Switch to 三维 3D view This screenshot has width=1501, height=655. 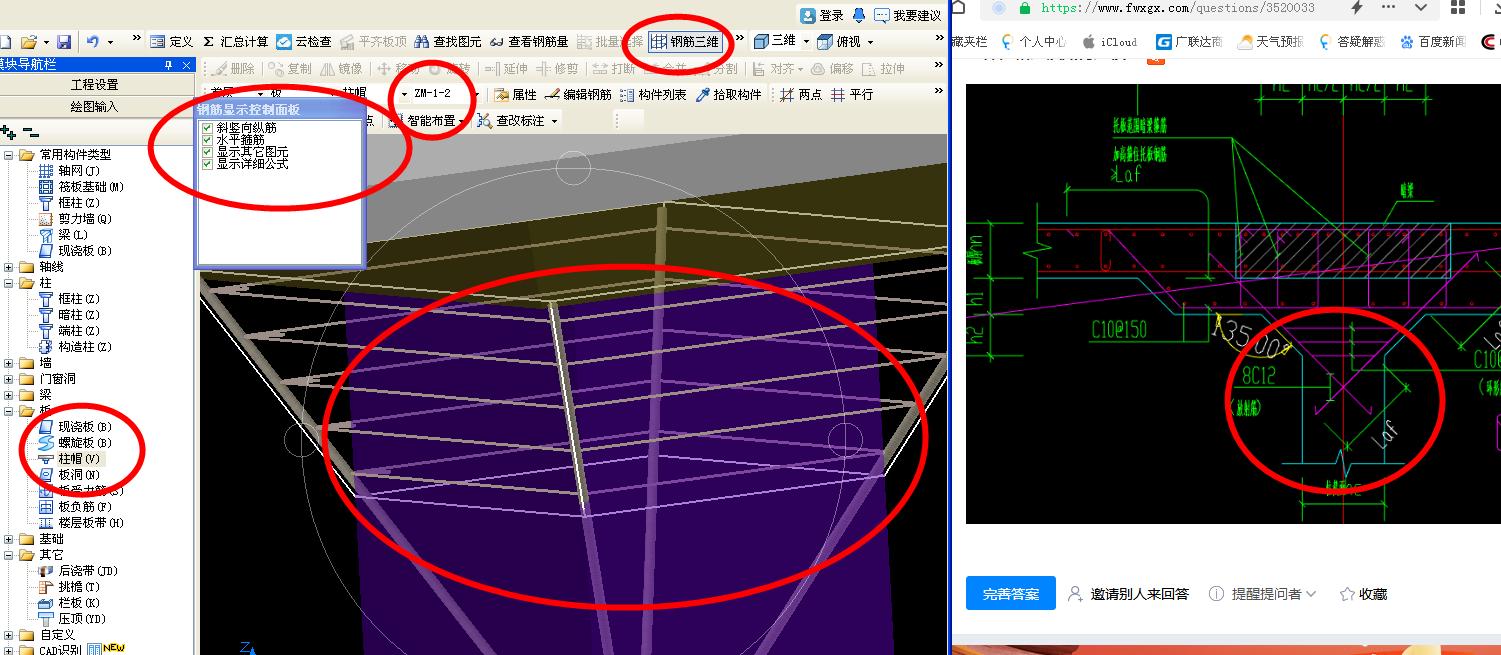click(x=775, y=41)
